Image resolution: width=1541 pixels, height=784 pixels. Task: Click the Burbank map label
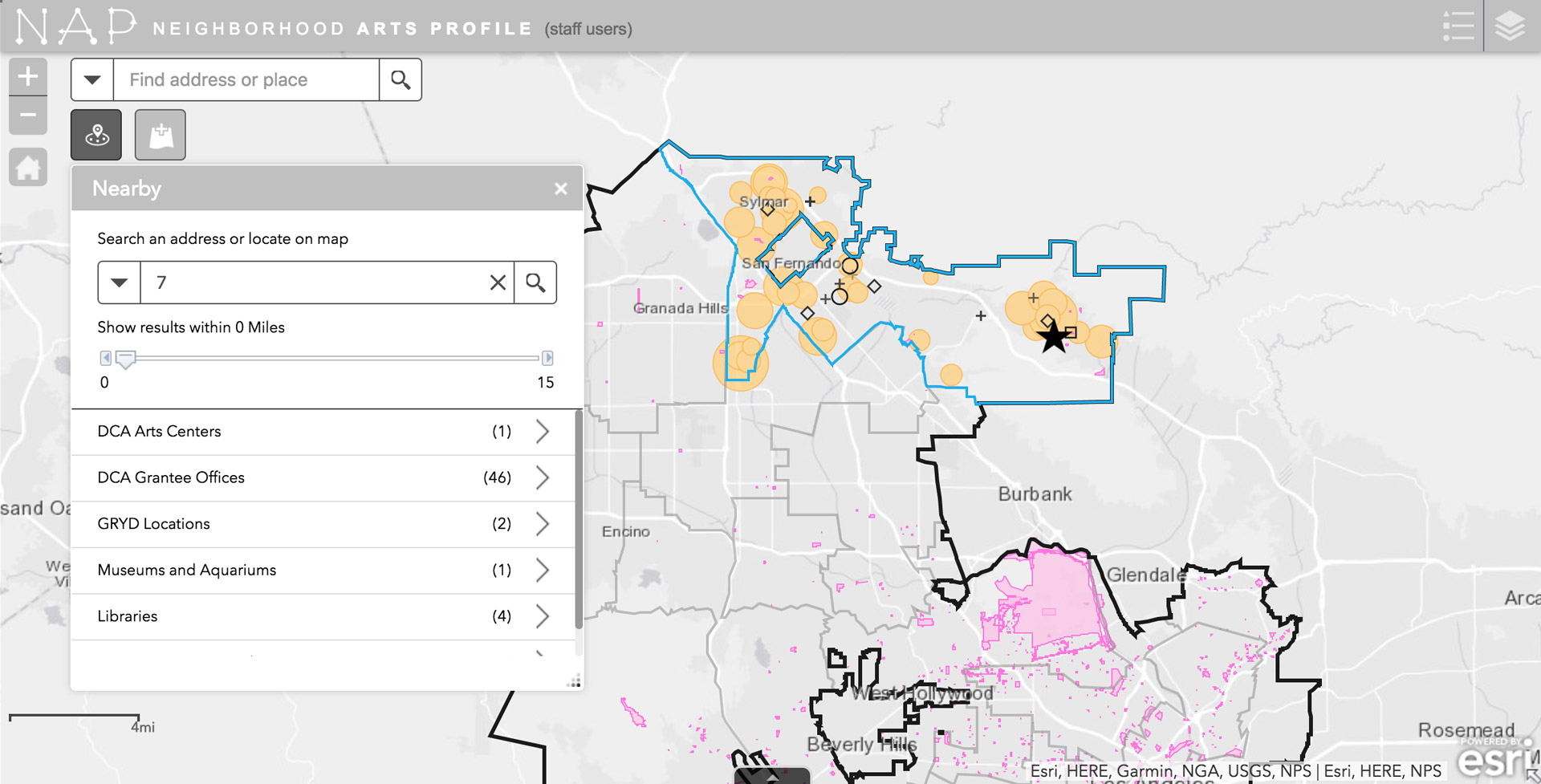tap(1035, 494)
